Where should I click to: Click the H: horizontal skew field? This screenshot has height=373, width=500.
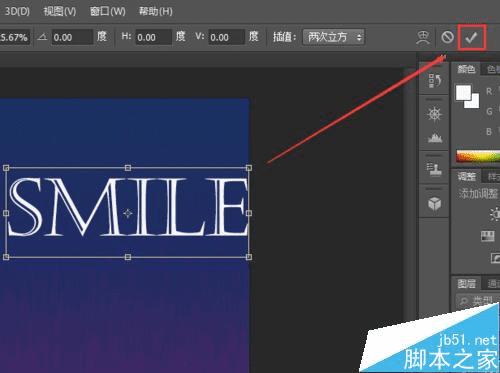(x=153, y=37)
